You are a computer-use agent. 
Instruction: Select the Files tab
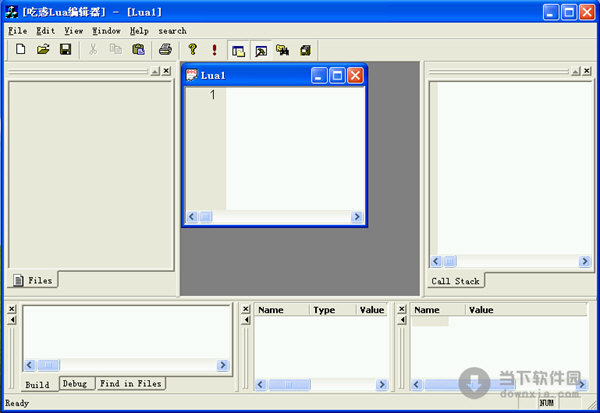pyautogui.click(x=33, y=280)
